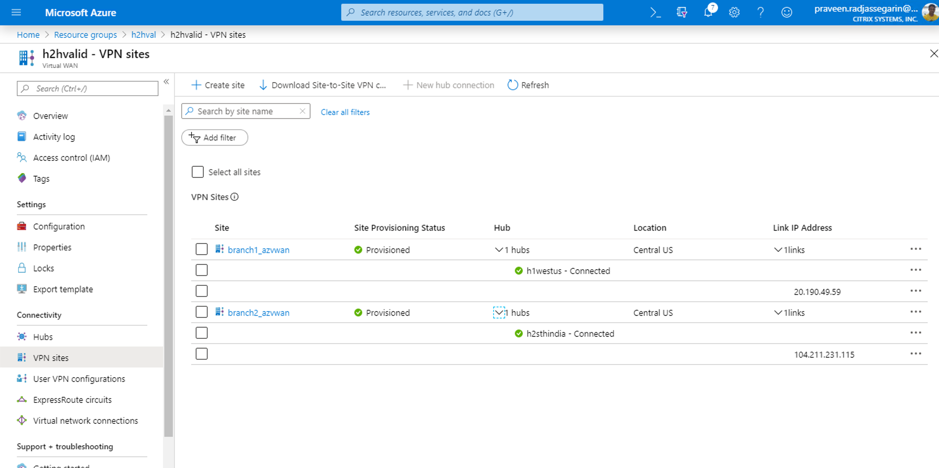
Task: Refresh the VPN sites list
Action: coord(528,85)
